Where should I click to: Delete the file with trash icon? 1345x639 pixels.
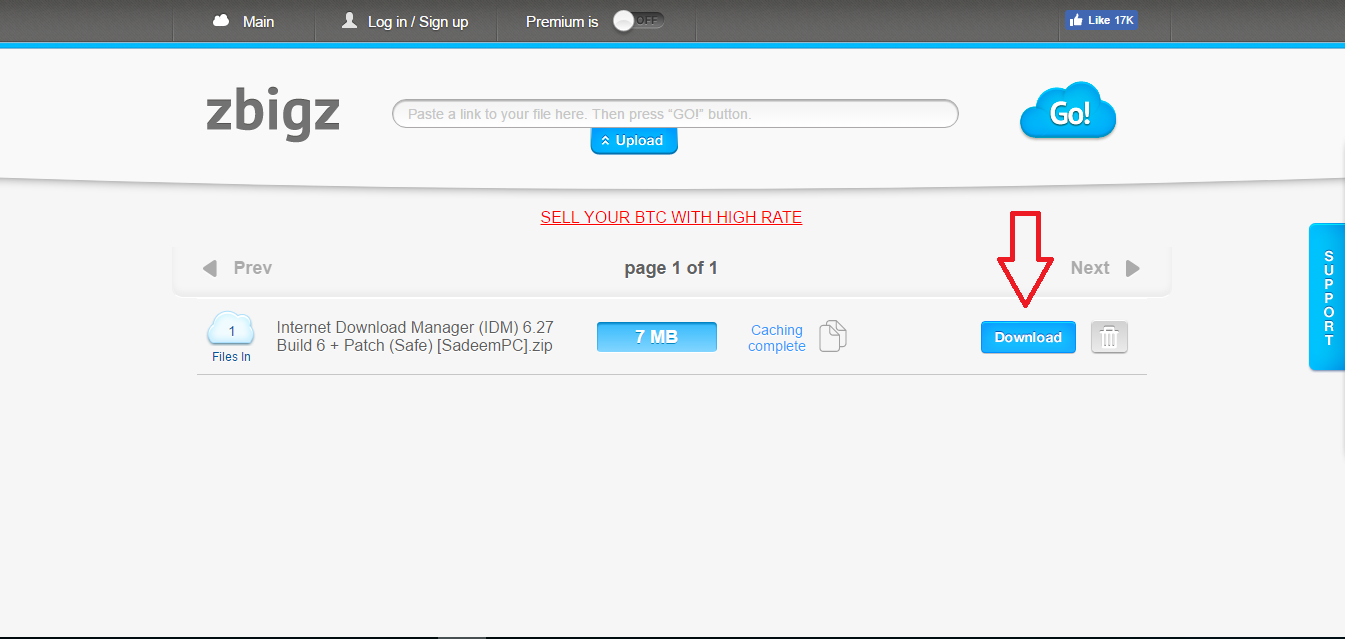pos(1109,337)
